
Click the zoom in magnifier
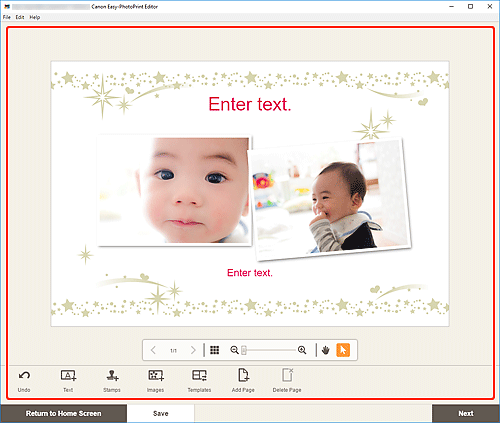pyautogui.click(x=302, y=350)
